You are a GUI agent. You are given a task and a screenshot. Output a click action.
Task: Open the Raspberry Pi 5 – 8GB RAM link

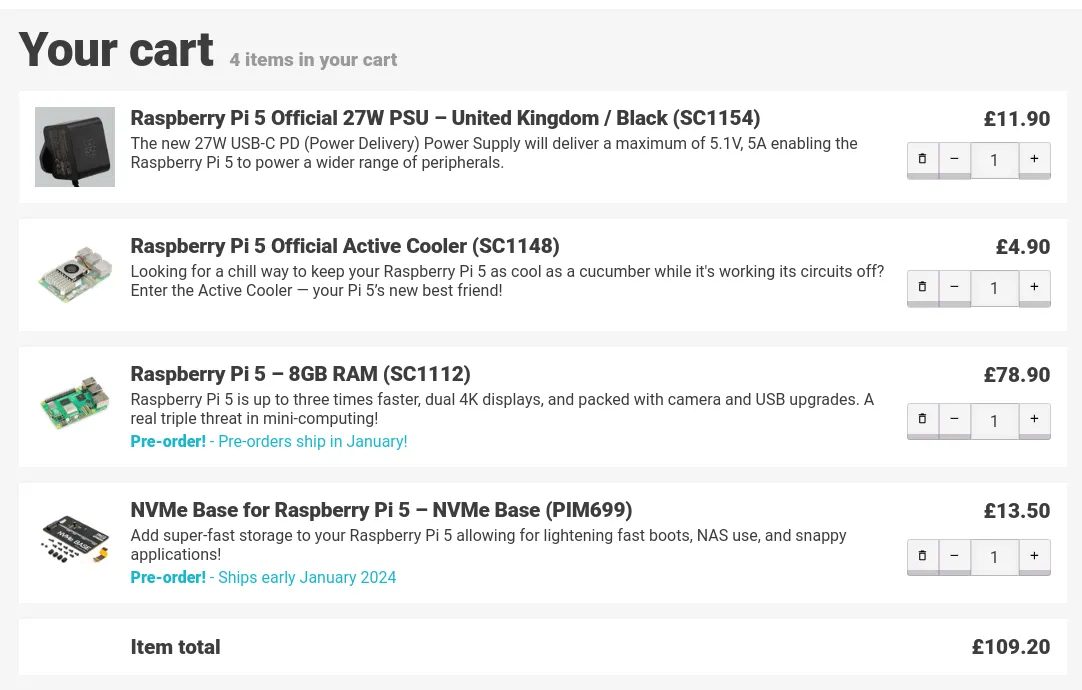(300, 374)
